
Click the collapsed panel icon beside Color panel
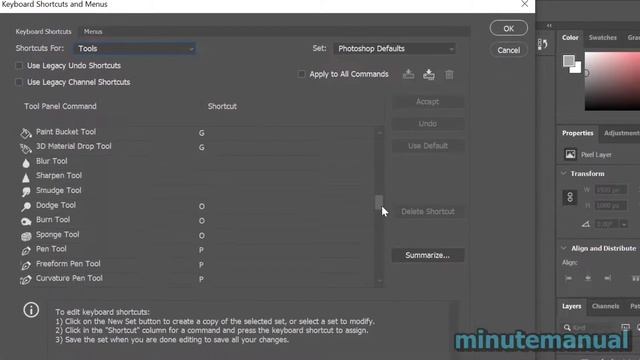click(x=542, y=44)
